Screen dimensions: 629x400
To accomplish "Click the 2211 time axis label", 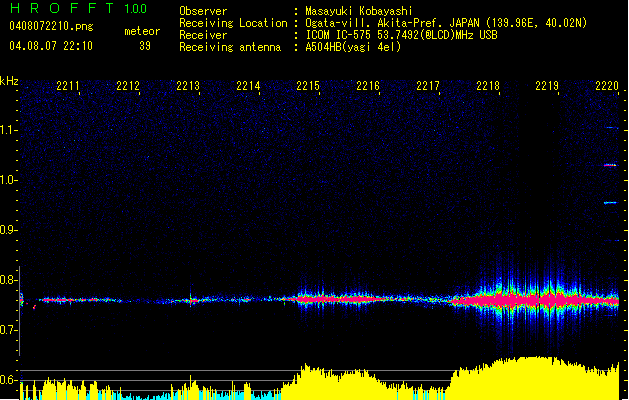I will (x=68, y=85).
